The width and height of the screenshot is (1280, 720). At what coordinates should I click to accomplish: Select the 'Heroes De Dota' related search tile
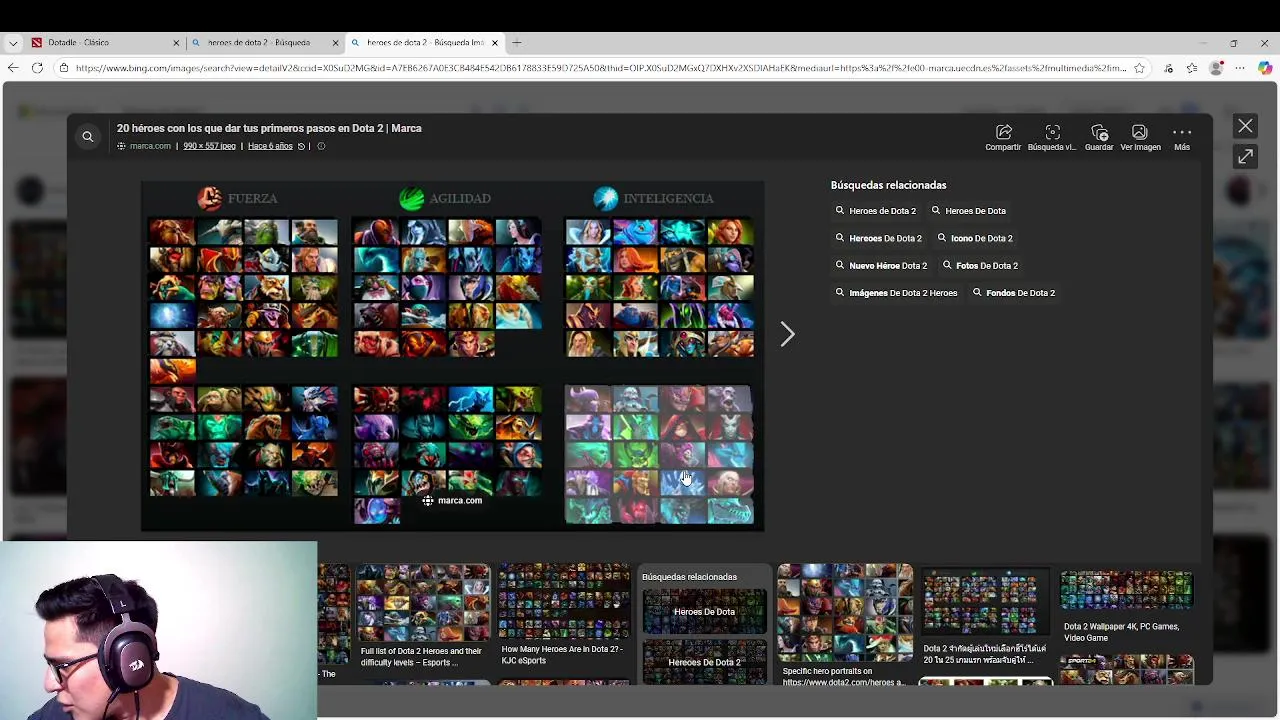click(704, 612)
